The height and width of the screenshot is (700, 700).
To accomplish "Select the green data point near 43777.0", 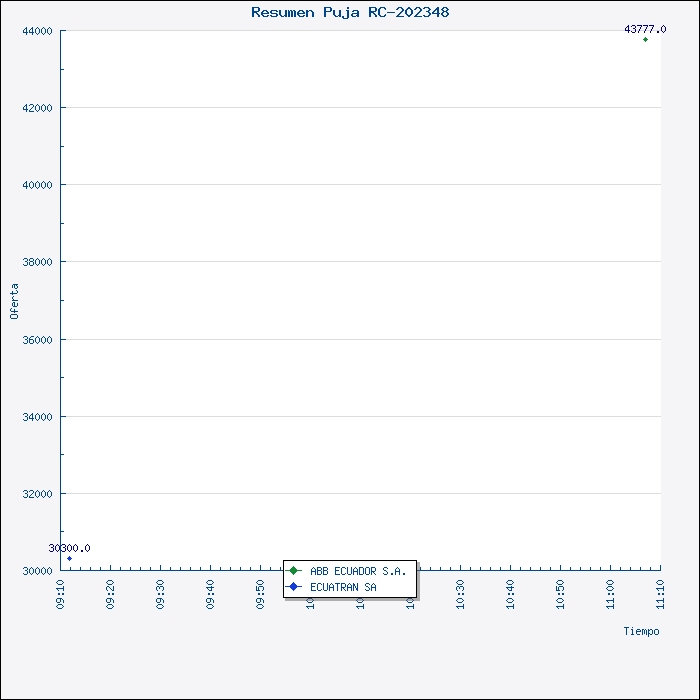I will (x=645, y=40).
